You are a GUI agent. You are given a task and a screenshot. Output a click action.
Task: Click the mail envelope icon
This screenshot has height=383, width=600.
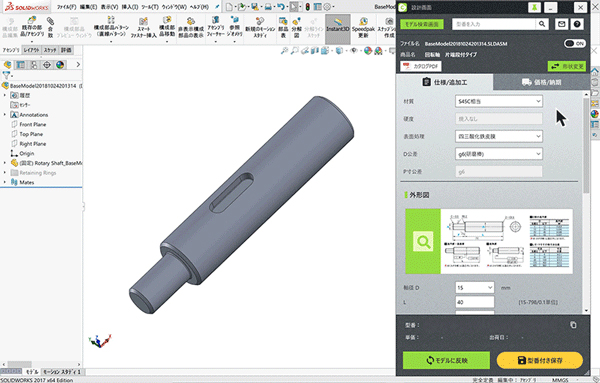(561, 24)
